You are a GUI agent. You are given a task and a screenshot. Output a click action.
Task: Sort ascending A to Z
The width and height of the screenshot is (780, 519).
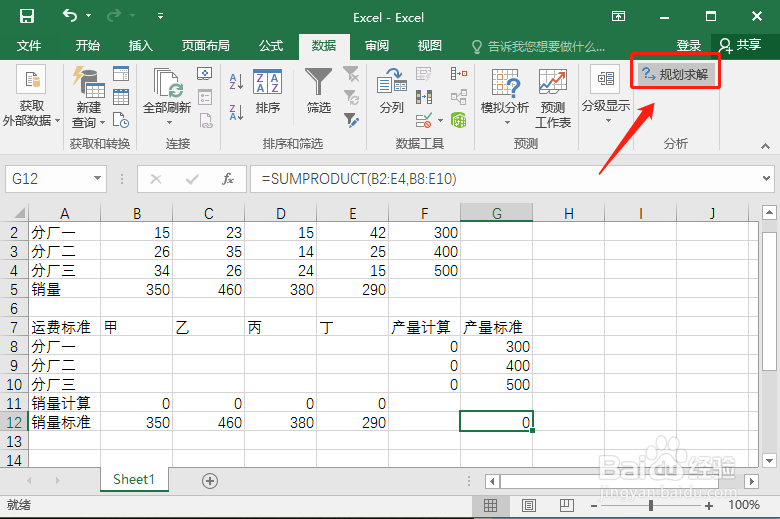click(236, 82)
